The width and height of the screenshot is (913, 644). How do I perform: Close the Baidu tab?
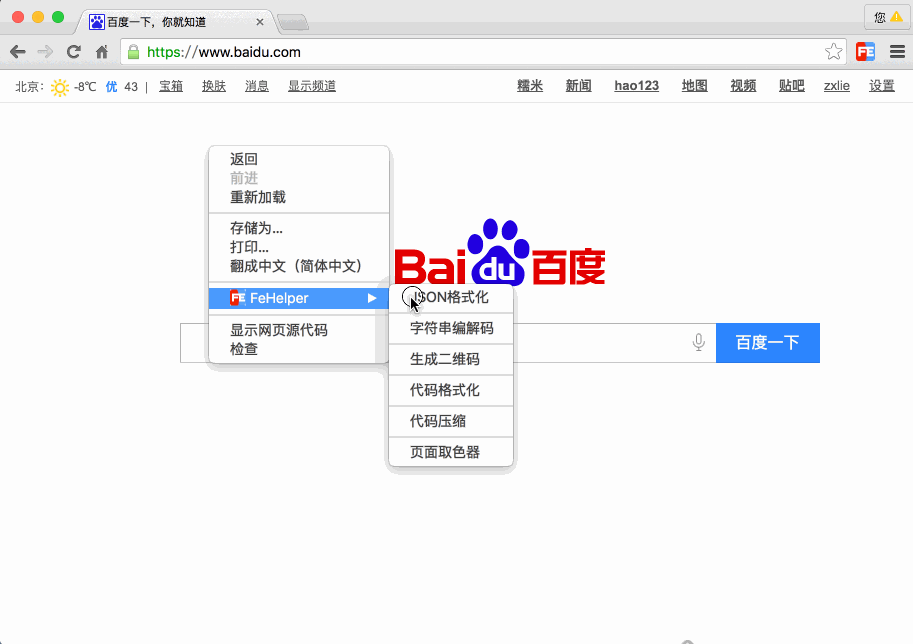(260, 22)
